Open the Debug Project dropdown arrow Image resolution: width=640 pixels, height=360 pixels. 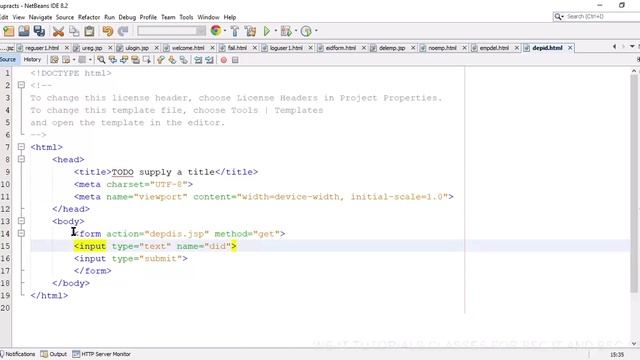pos(296,31)
